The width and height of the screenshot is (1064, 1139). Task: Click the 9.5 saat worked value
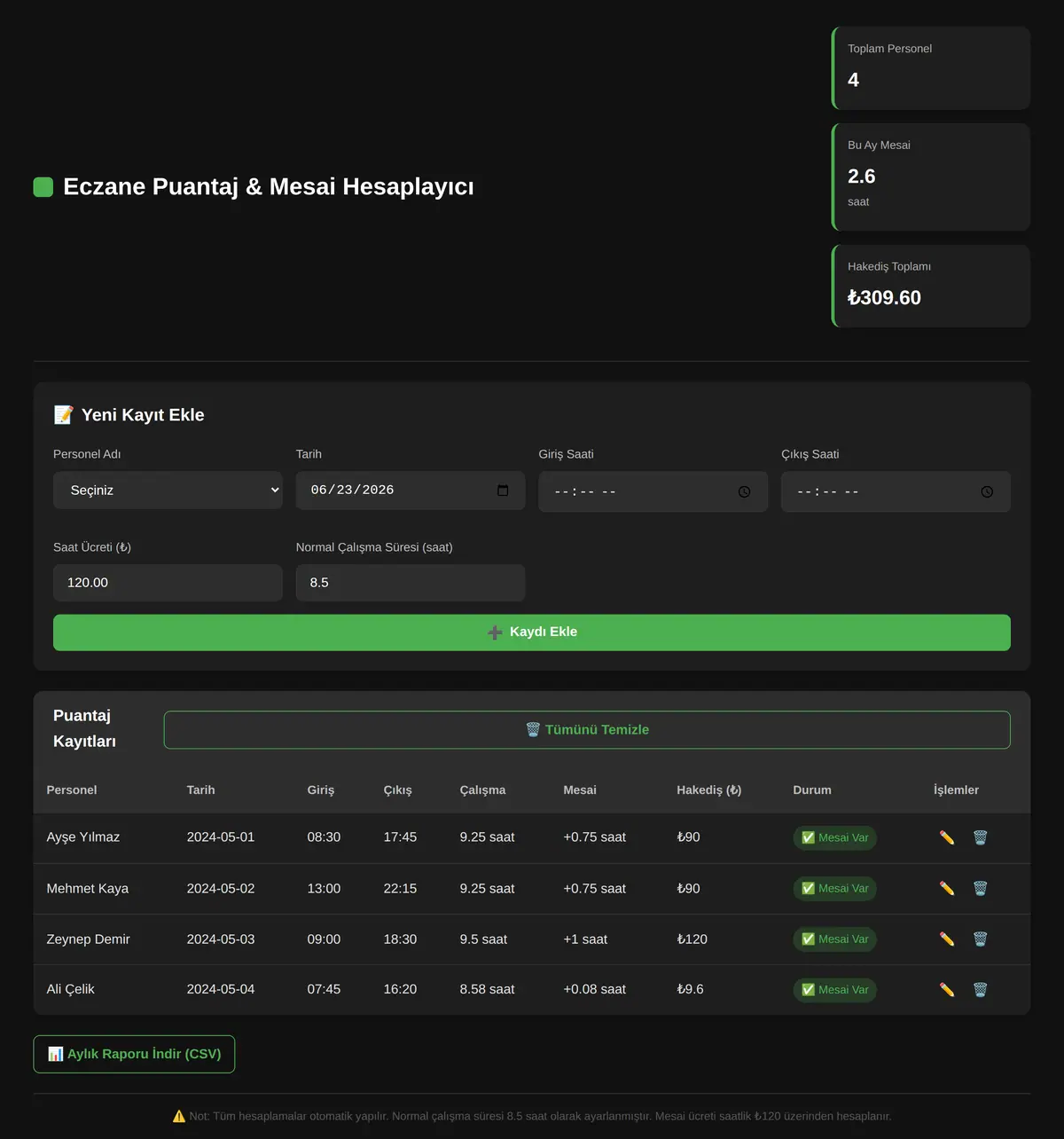pos(483,939)
